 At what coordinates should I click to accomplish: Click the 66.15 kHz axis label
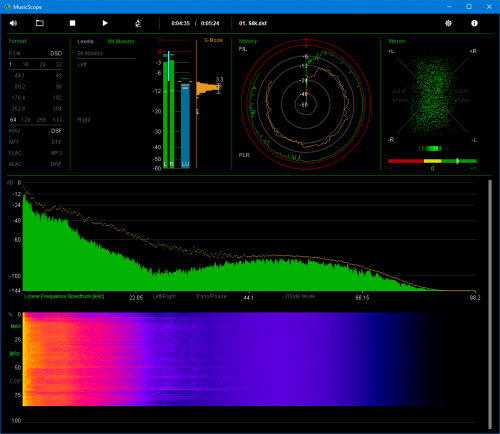[x=362, y=297]
